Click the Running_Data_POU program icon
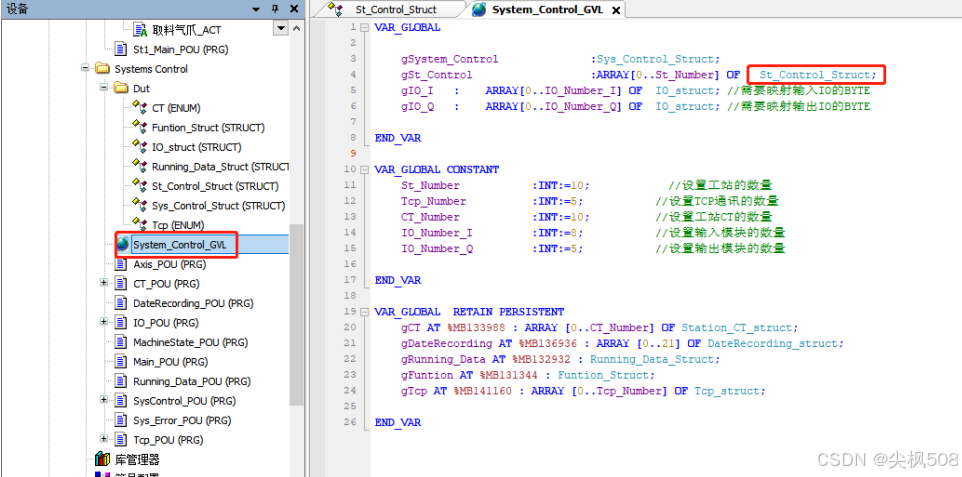Screen dimensions: 962x477 (122, 381)
